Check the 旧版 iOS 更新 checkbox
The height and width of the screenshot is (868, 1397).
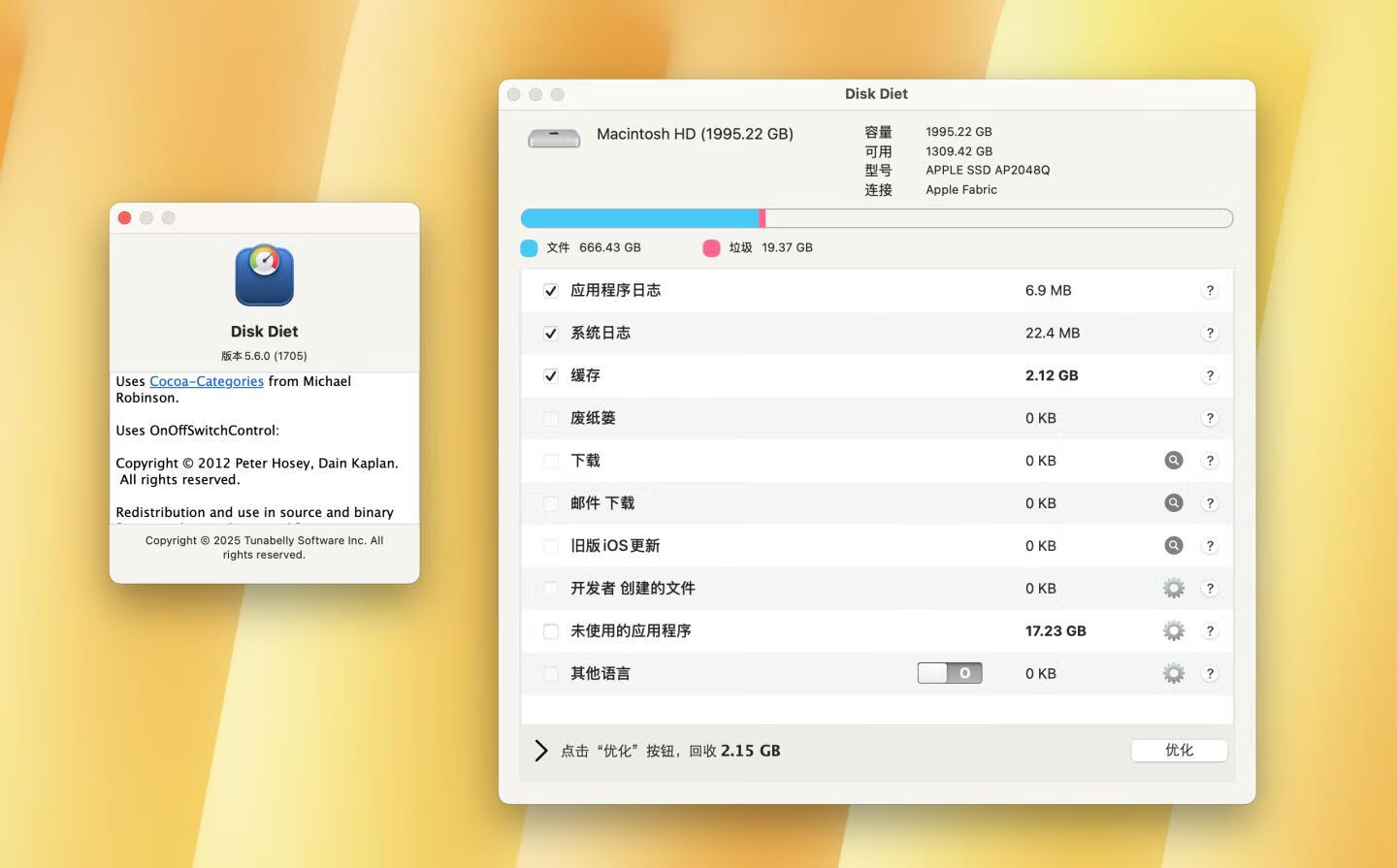pyautogui.click(x=551, y=546)
